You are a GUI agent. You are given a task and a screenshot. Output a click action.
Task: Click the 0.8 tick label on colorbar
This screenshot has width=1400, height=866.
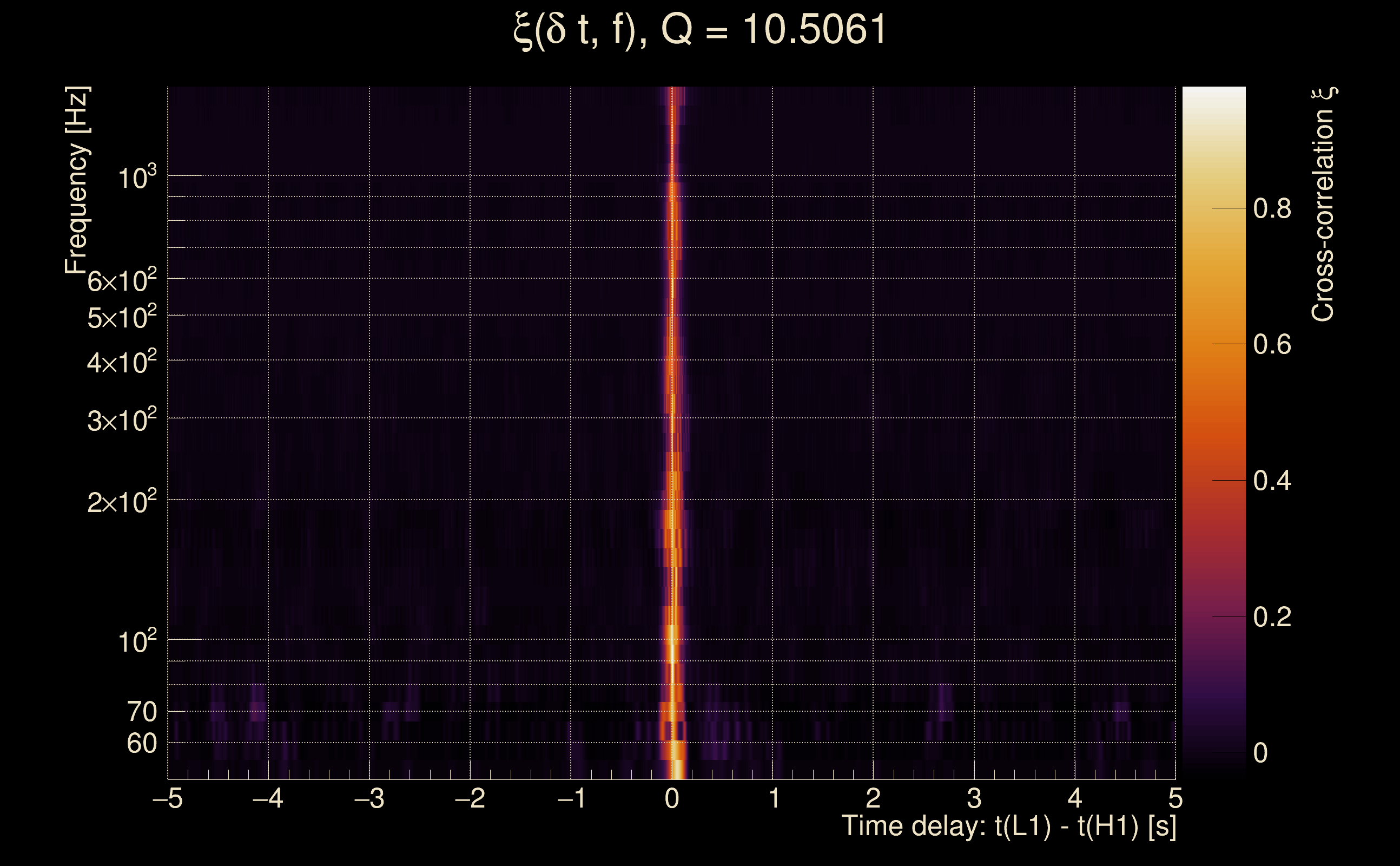[1272, 208]
